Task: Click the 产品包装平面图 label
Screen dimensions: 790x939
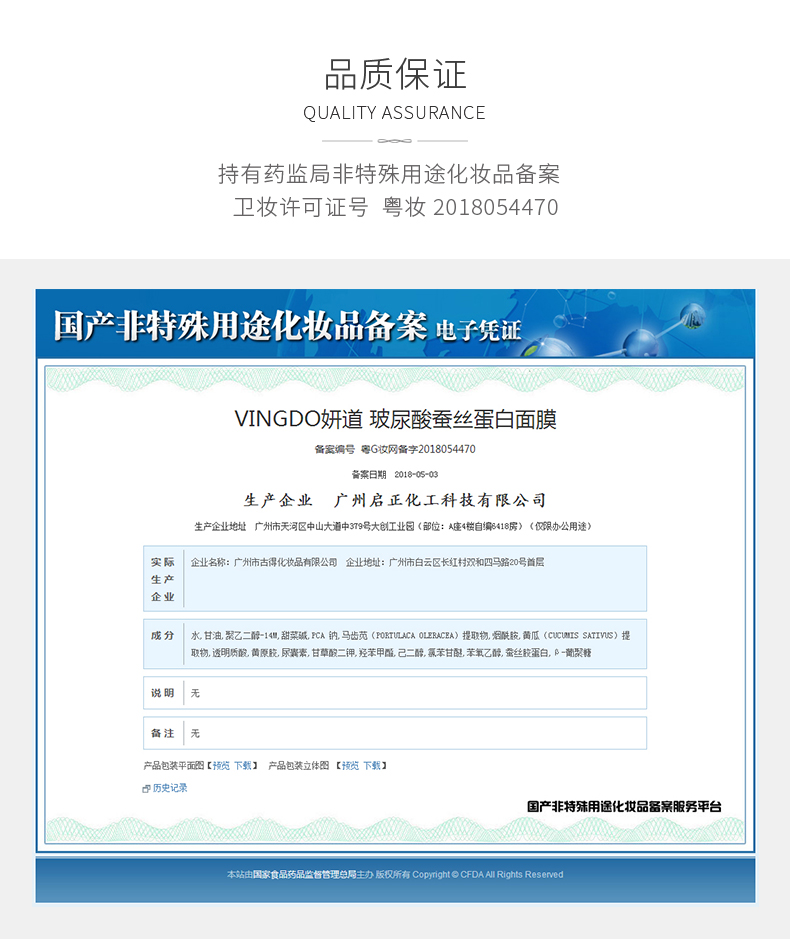Action: (x=174, y=765)
